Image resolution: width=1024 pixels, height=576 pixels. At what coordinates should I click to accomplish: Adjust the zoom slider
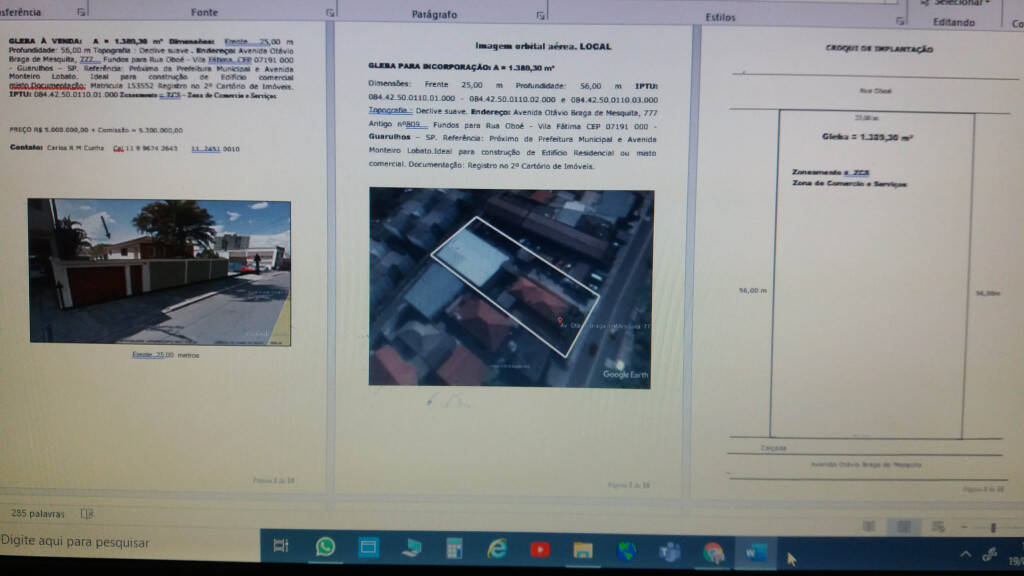pyautogui.click(x=992, y=527)
